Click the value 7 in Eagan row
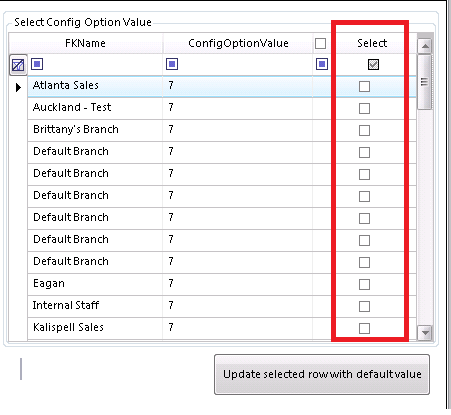This screenshot has height=415, width=451. point(171,283)
